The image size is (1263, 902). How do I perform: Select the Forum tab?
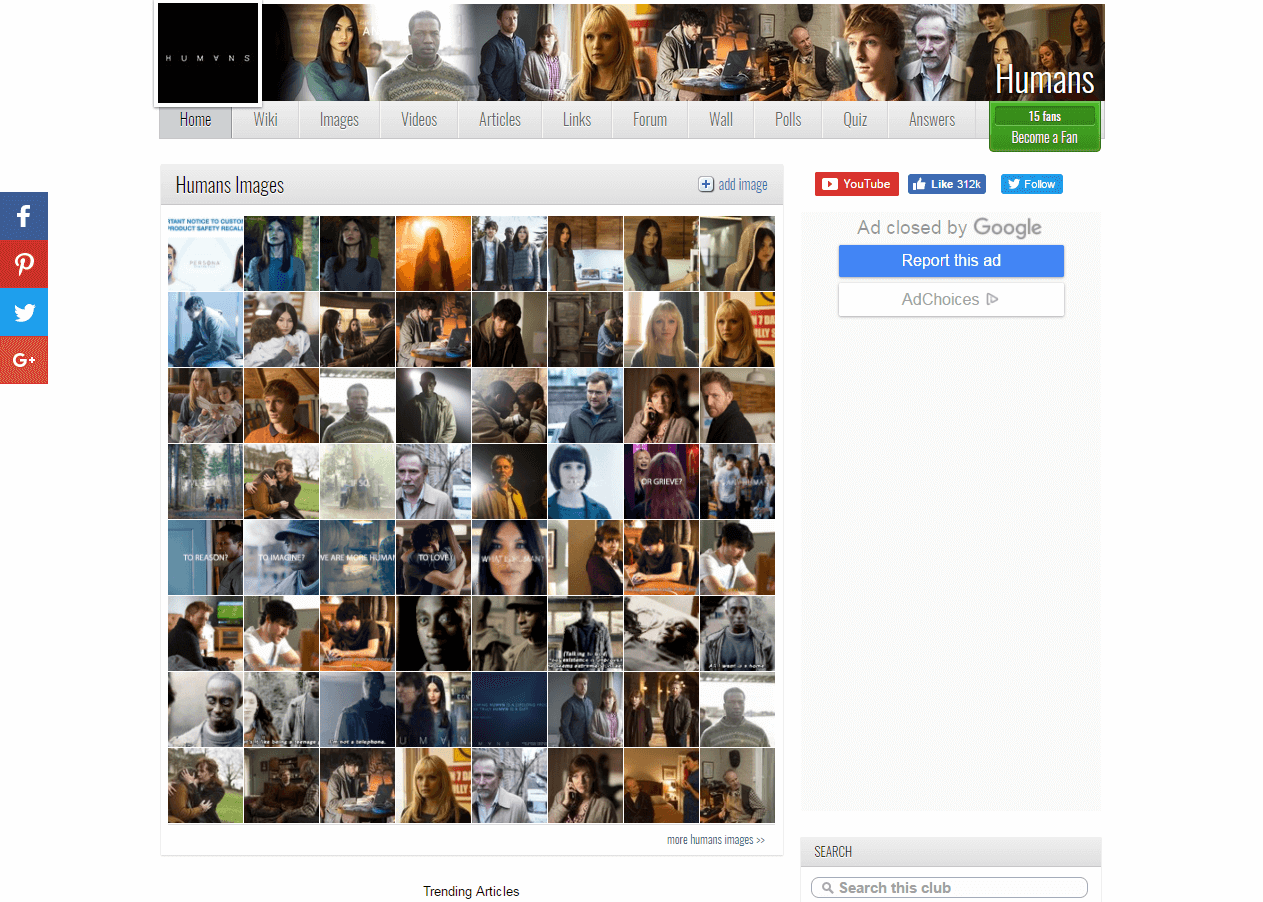click(649, 120)
